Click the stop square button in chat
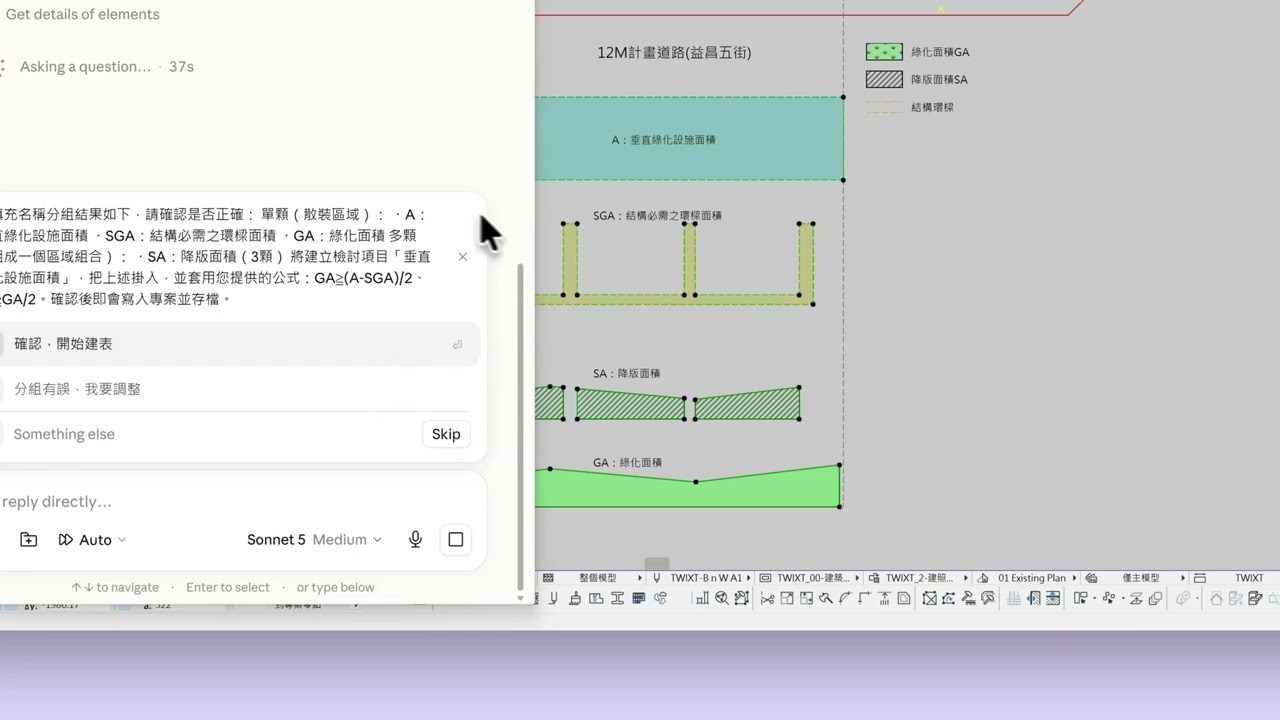 455,539
